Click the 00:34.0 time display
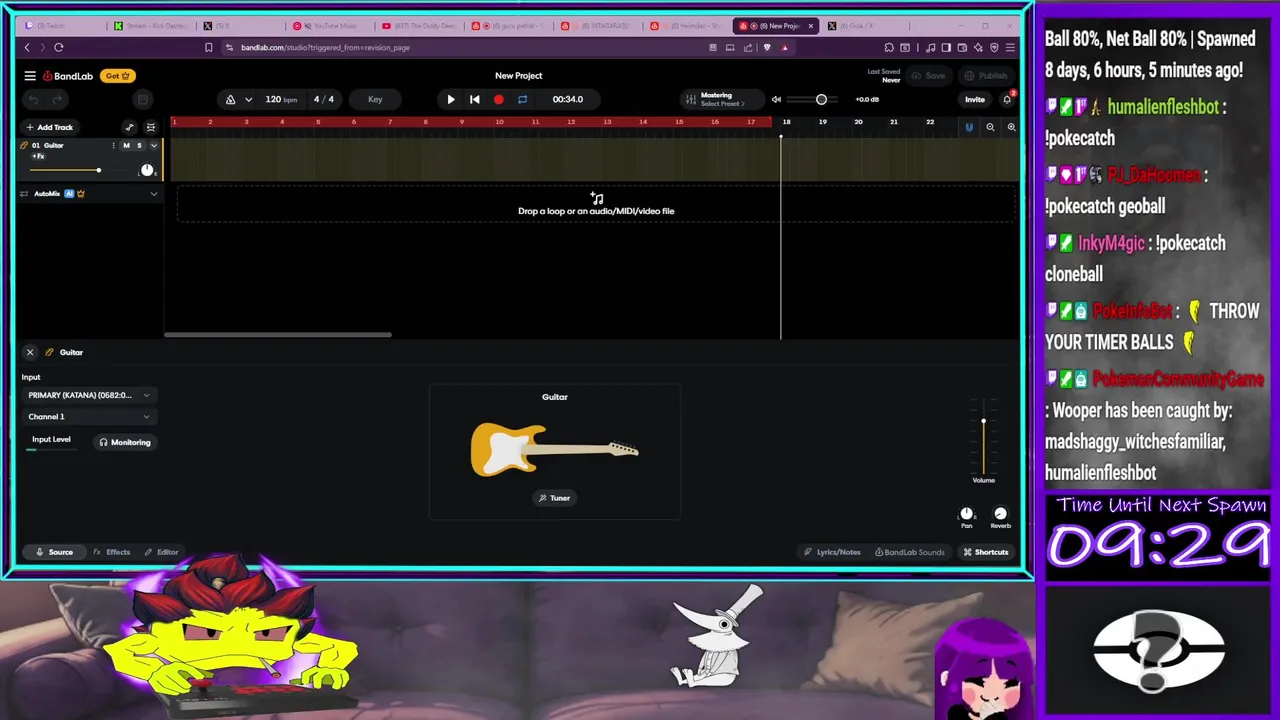1280x720 pixels. tap(567, 99)
